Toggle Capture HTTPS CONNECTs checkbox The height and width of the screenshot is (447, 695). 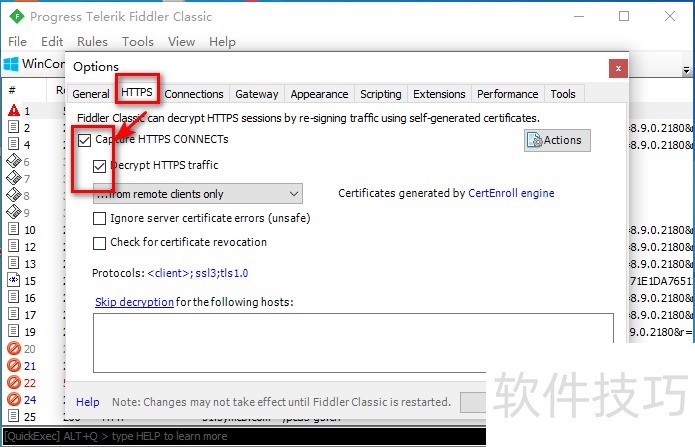84,141
